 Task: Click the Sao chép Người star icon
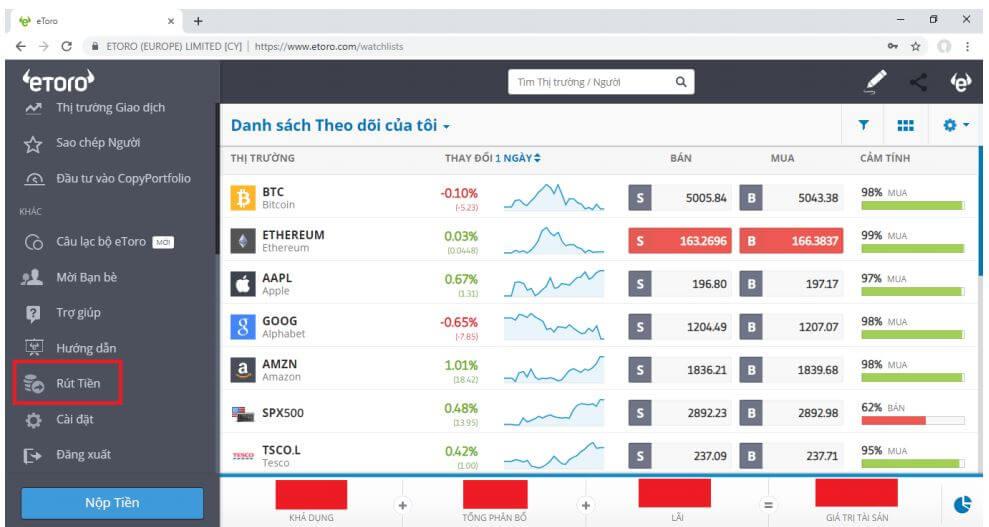pyautogui.click(x=33, y=144)
